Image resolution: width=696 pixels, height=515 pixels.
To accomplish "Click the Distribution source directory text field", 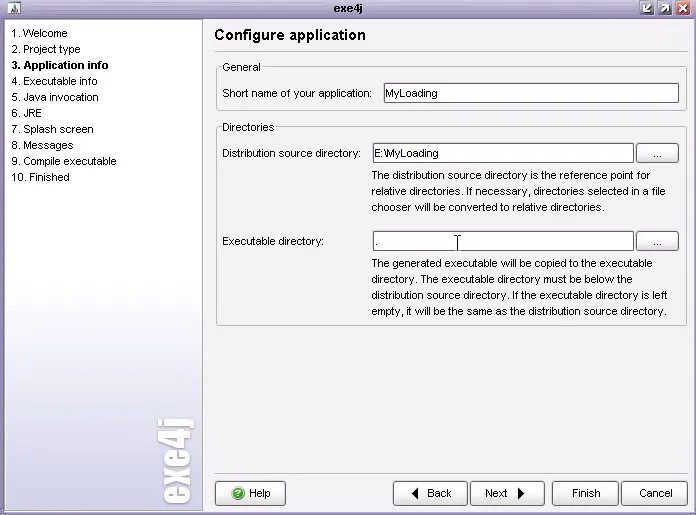I will tap(503, 153).
